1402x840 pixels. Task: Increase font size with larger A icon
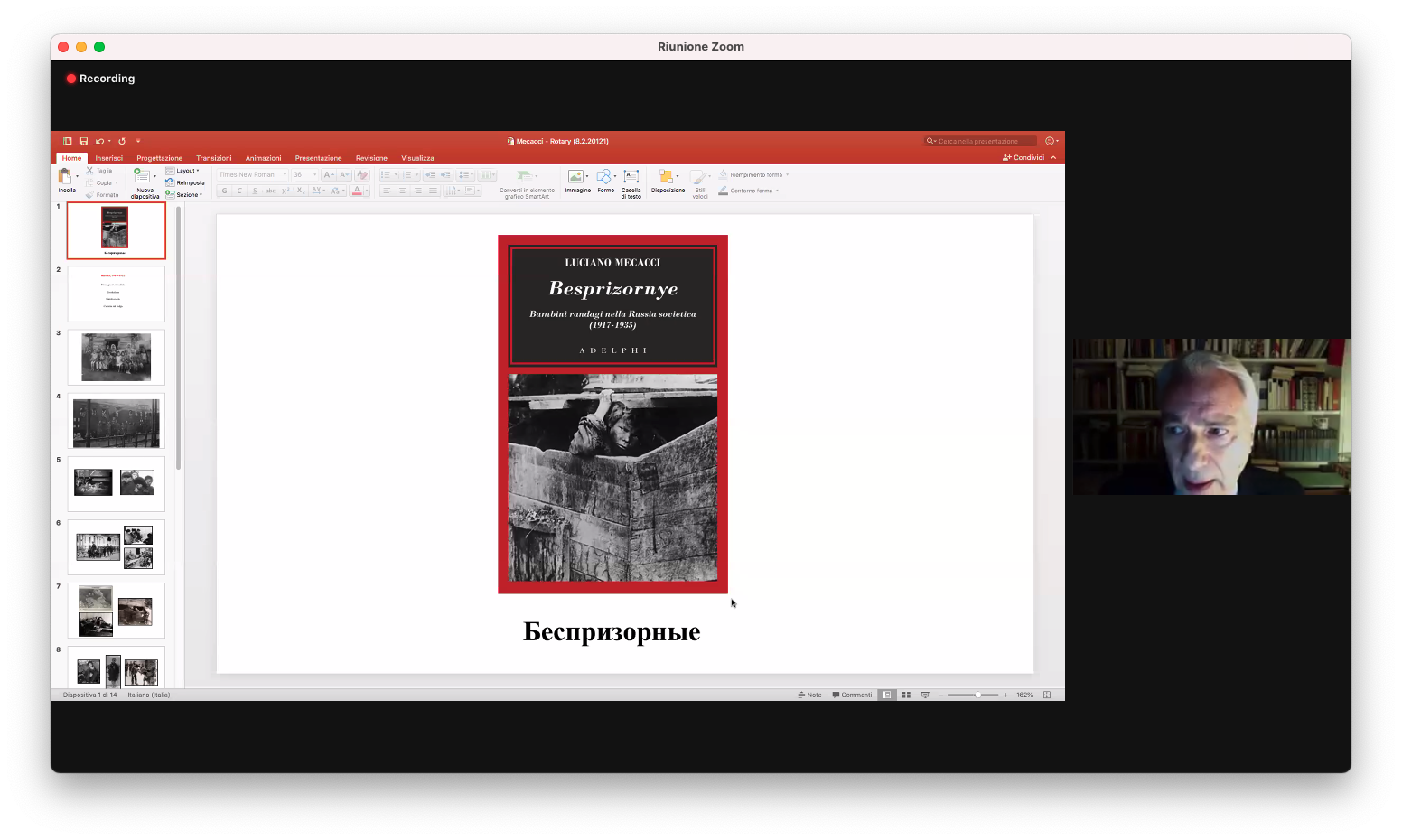(x=329, y=174)
